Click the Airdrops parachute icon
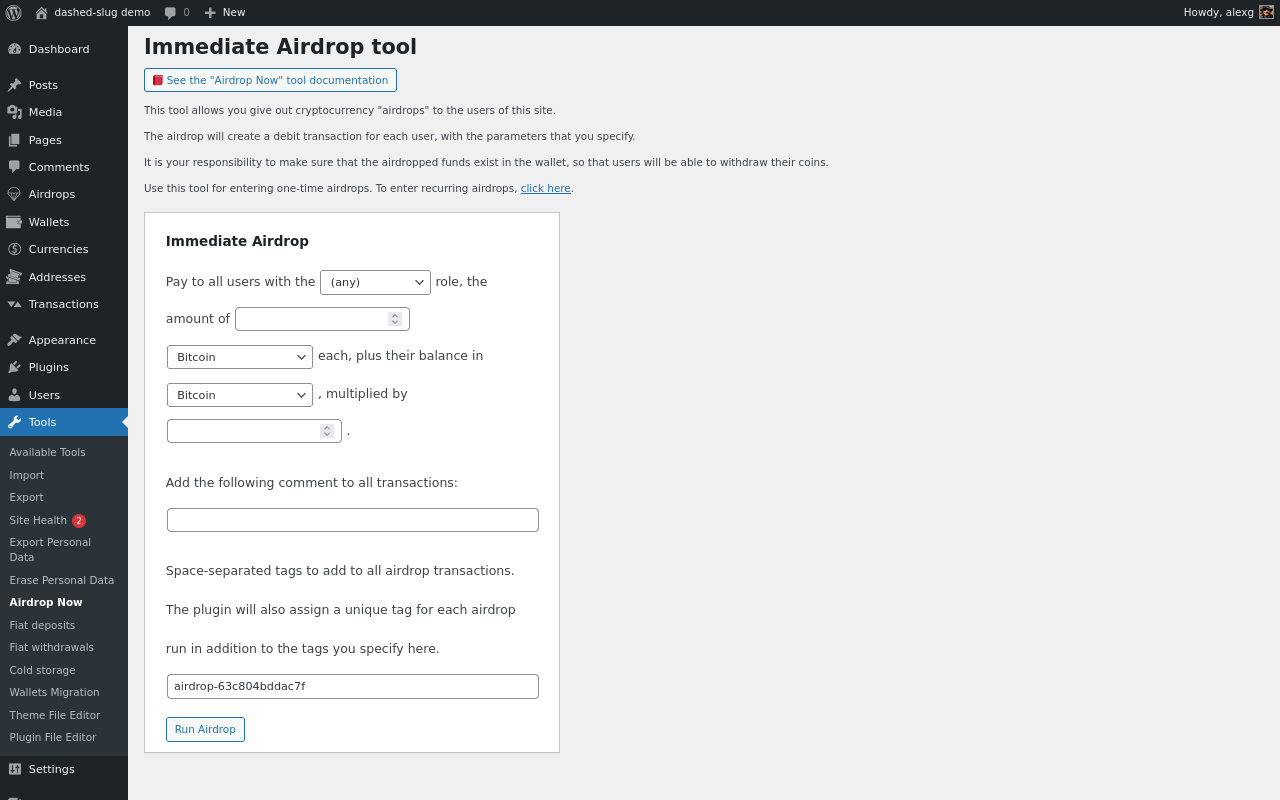Viewport: 1280px width, 800px height. (14, 194)
